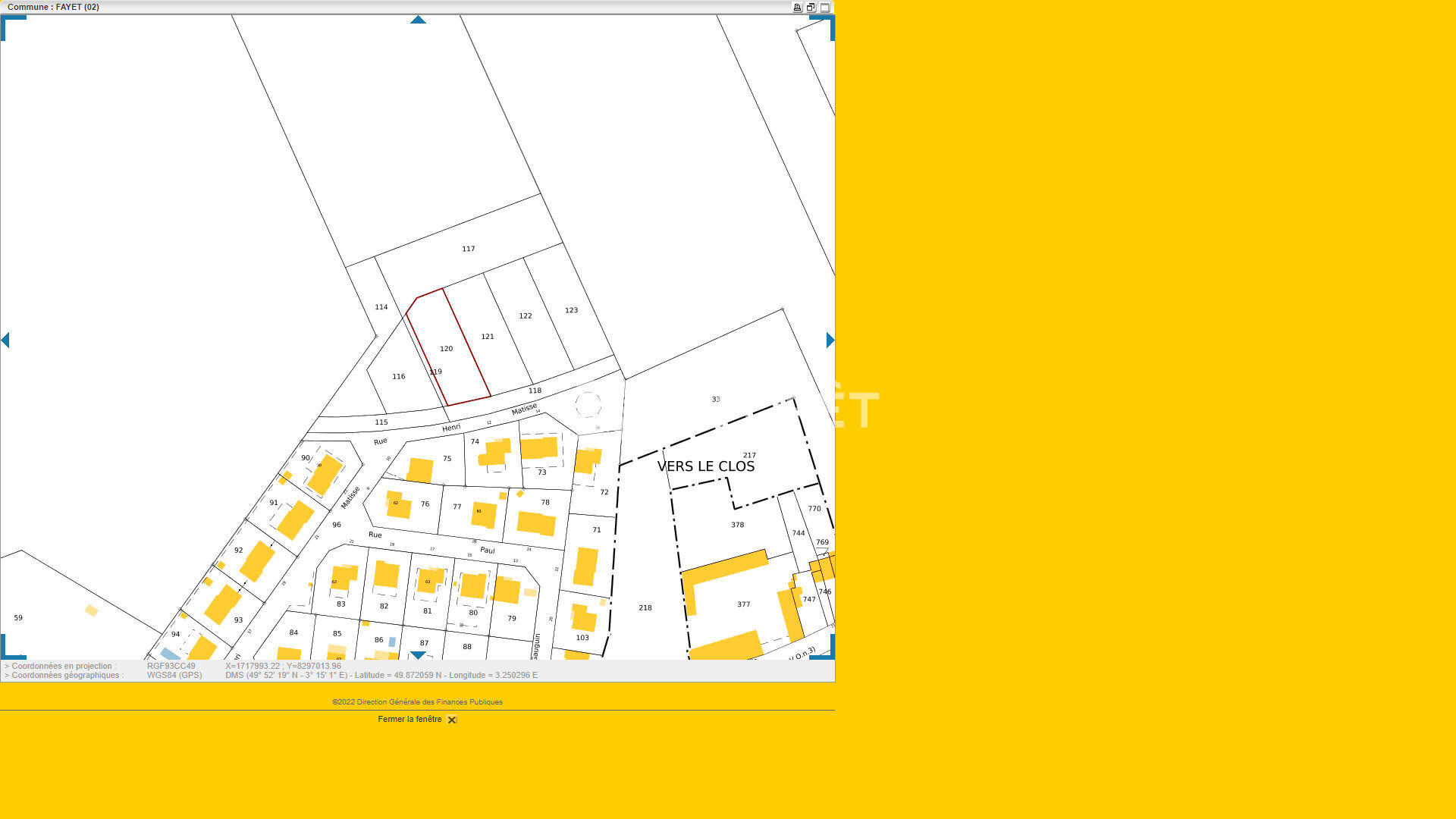Click the print map icon
Screen dimensions: 1456x819
coord(797,8)
